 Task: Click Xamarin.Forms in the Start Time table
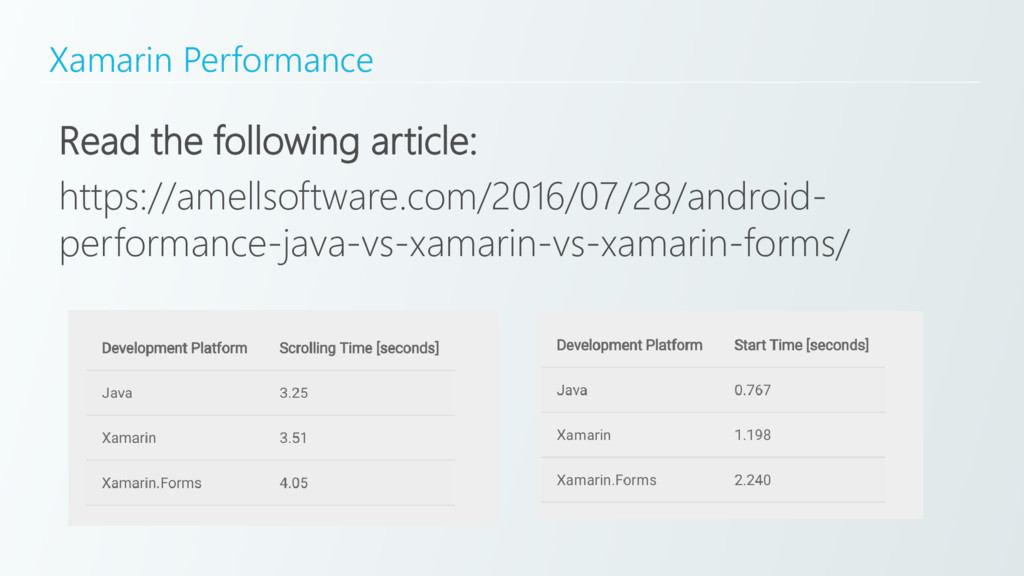(x=607, y=480)
